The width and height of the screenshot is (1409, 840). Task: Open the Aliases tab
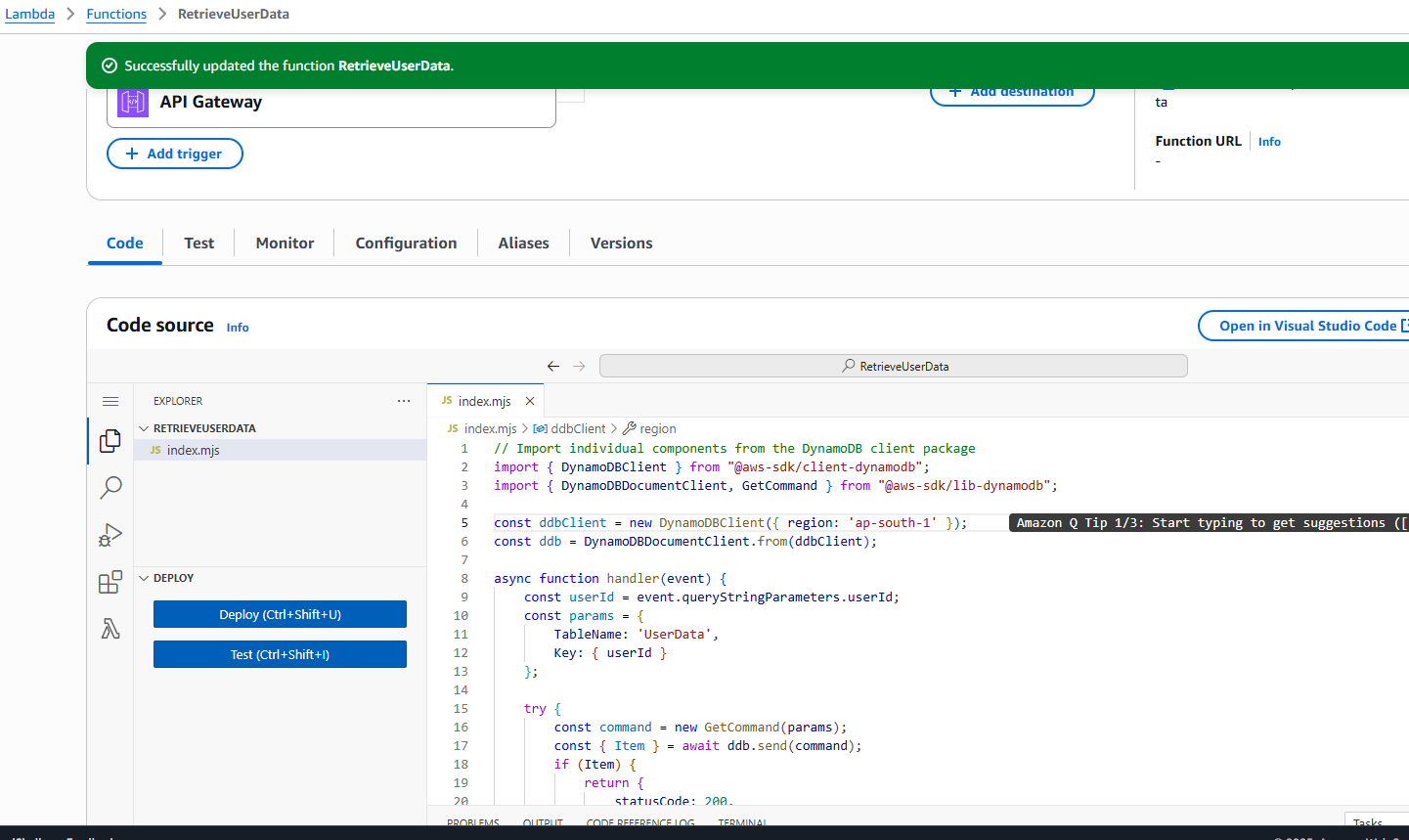523,243
